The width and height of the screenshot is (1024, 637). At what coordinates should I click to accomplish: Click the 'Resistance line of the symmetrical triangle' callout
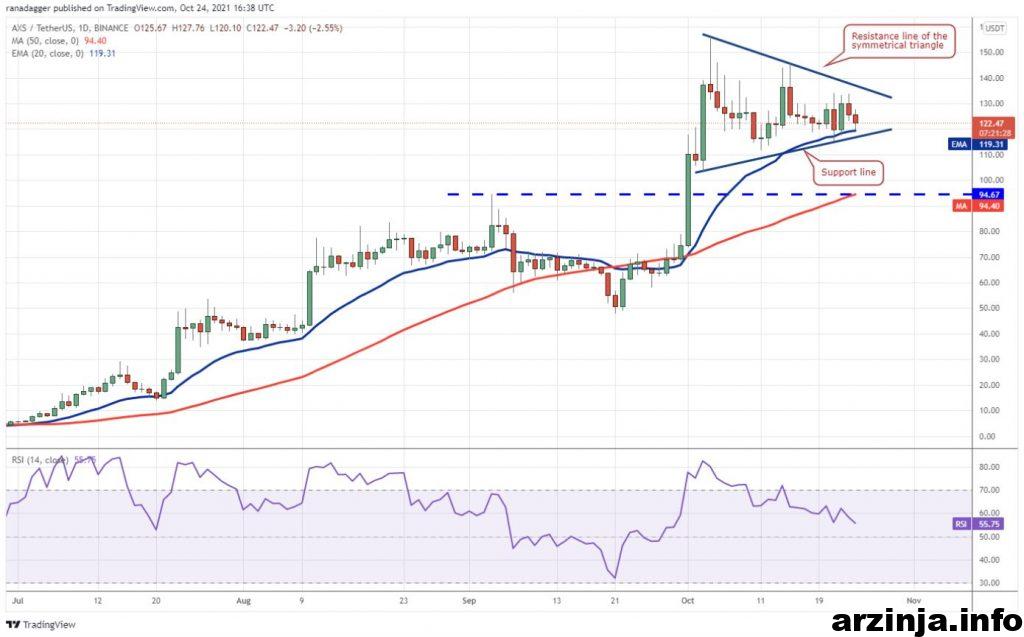coord(898,41)
